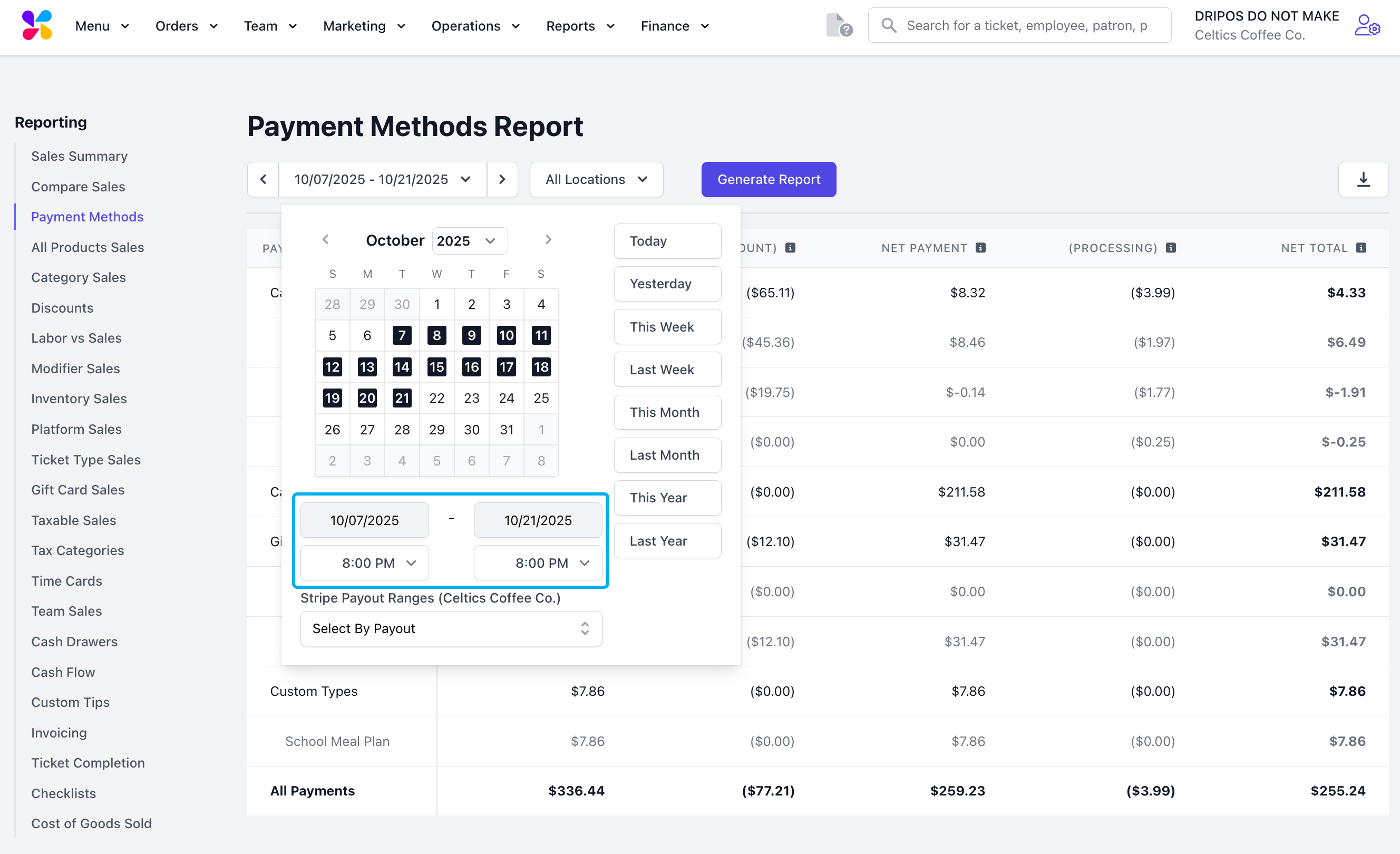Open the Reports menu
Image resolution: width=1400 pixels, height=854 pixels.
(x=580, y=26)
